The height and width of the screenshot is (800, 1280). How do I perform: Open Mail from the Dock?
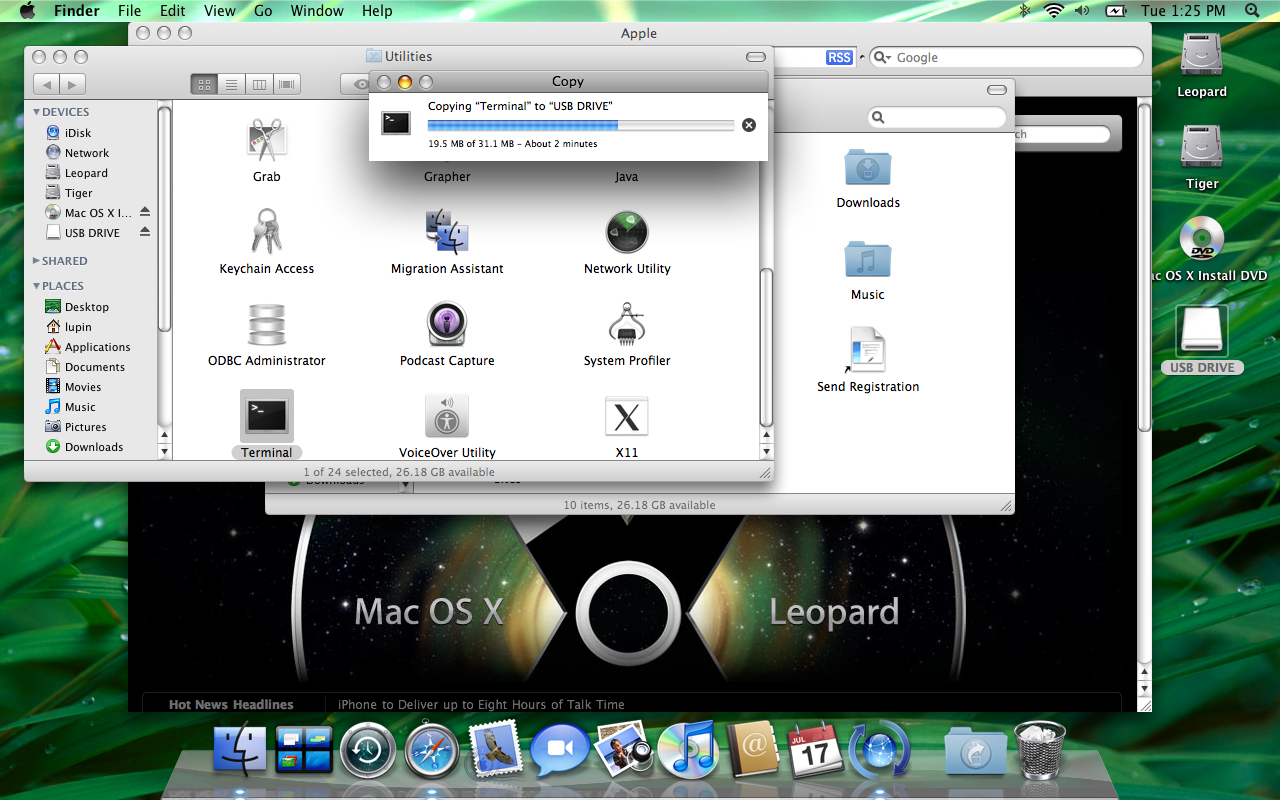click(496, 749)
